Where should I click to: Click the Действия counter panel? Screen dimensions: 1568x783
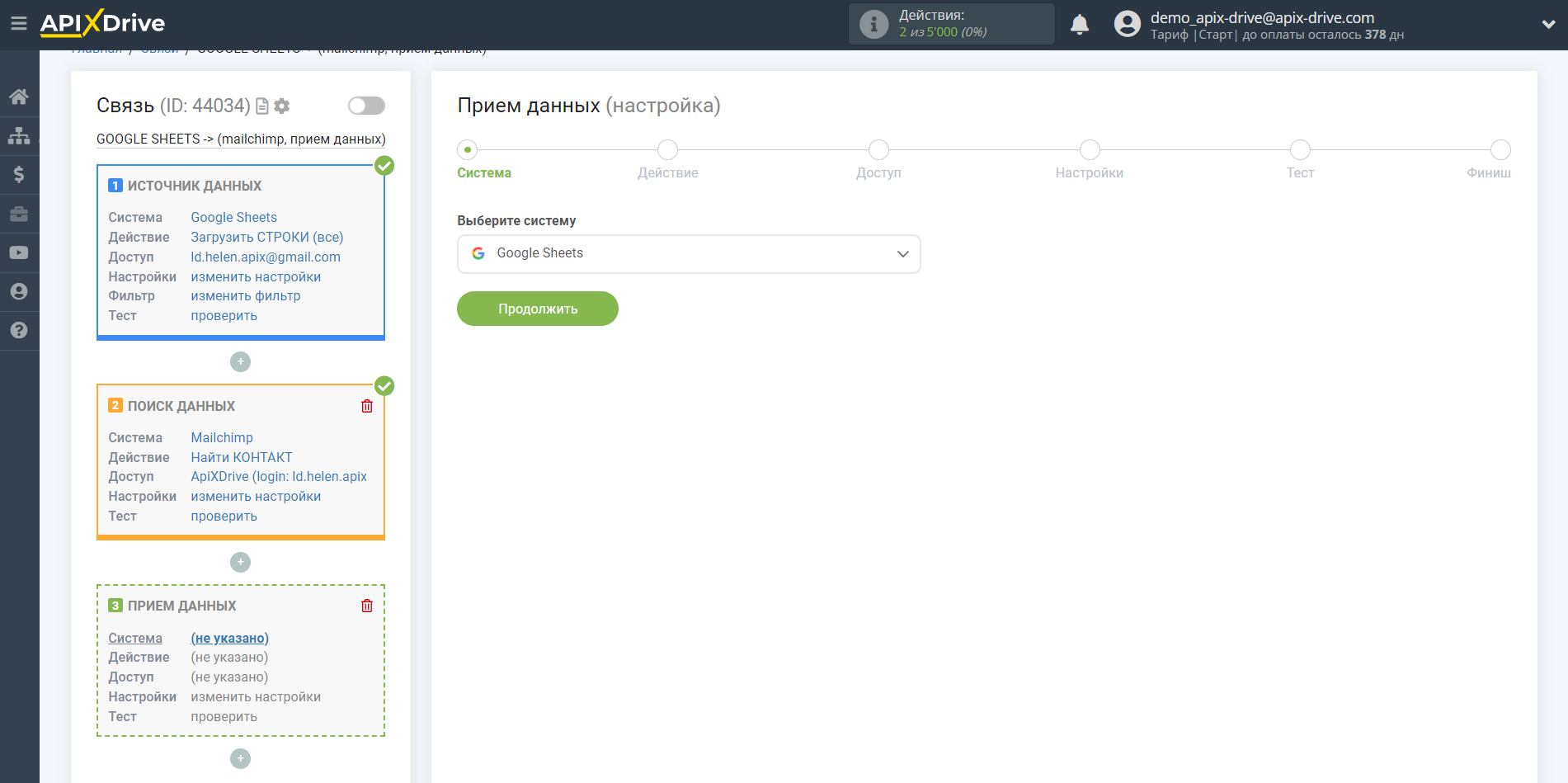(952, 24)
